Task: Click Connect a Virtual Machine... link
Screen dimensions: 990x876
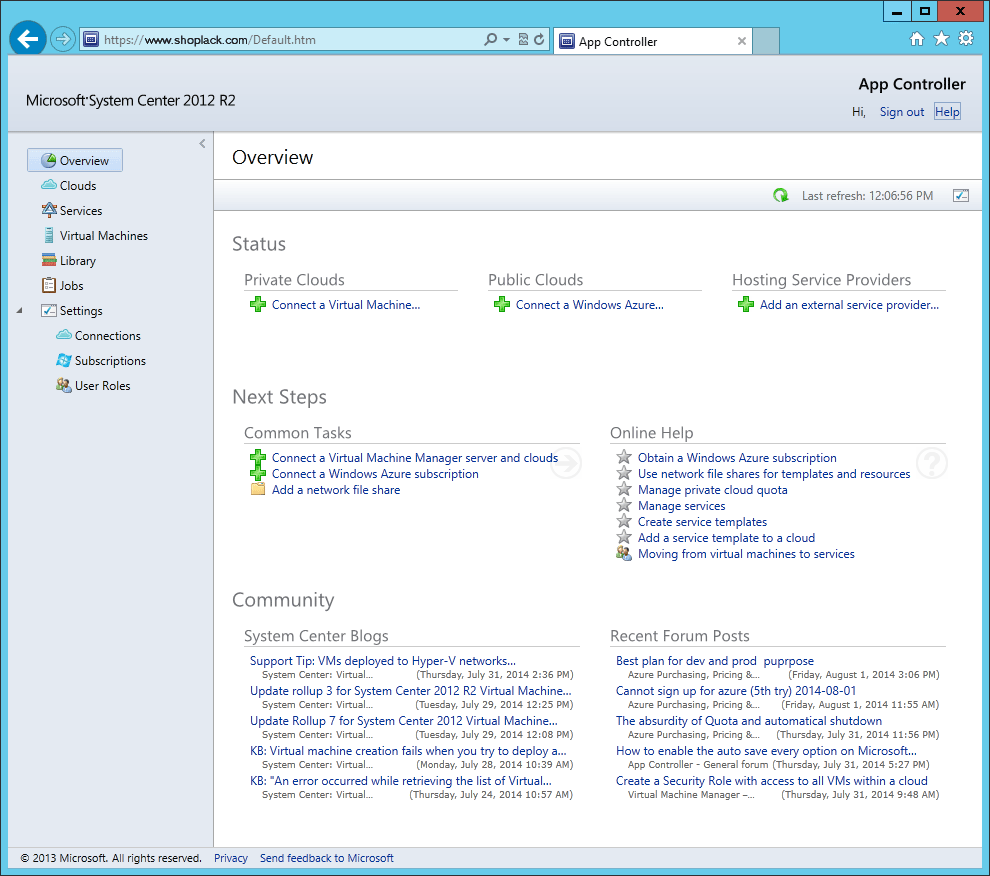Action: coord(346,305)
